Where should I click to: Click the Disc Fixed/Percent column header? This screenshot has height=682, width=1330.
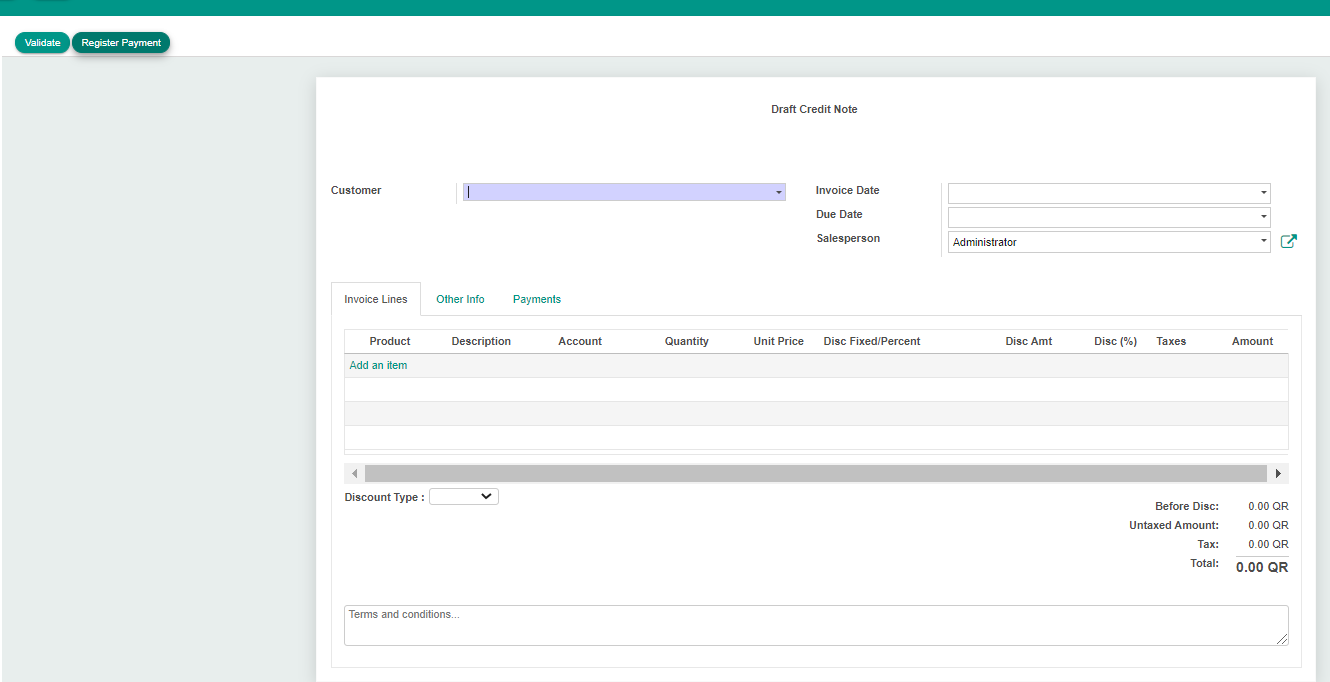point(872,341)
